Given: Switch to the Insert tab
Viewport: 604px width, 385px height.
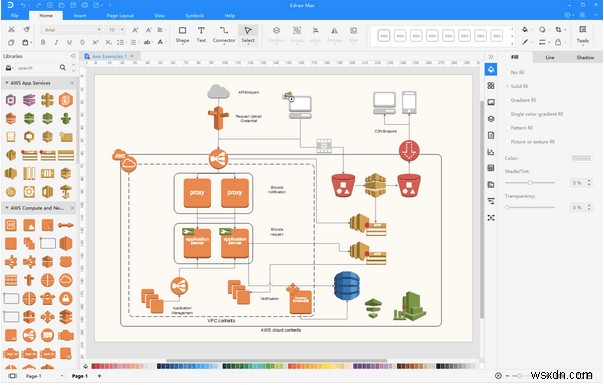Looking at the screenshot, I should [80, 15].
